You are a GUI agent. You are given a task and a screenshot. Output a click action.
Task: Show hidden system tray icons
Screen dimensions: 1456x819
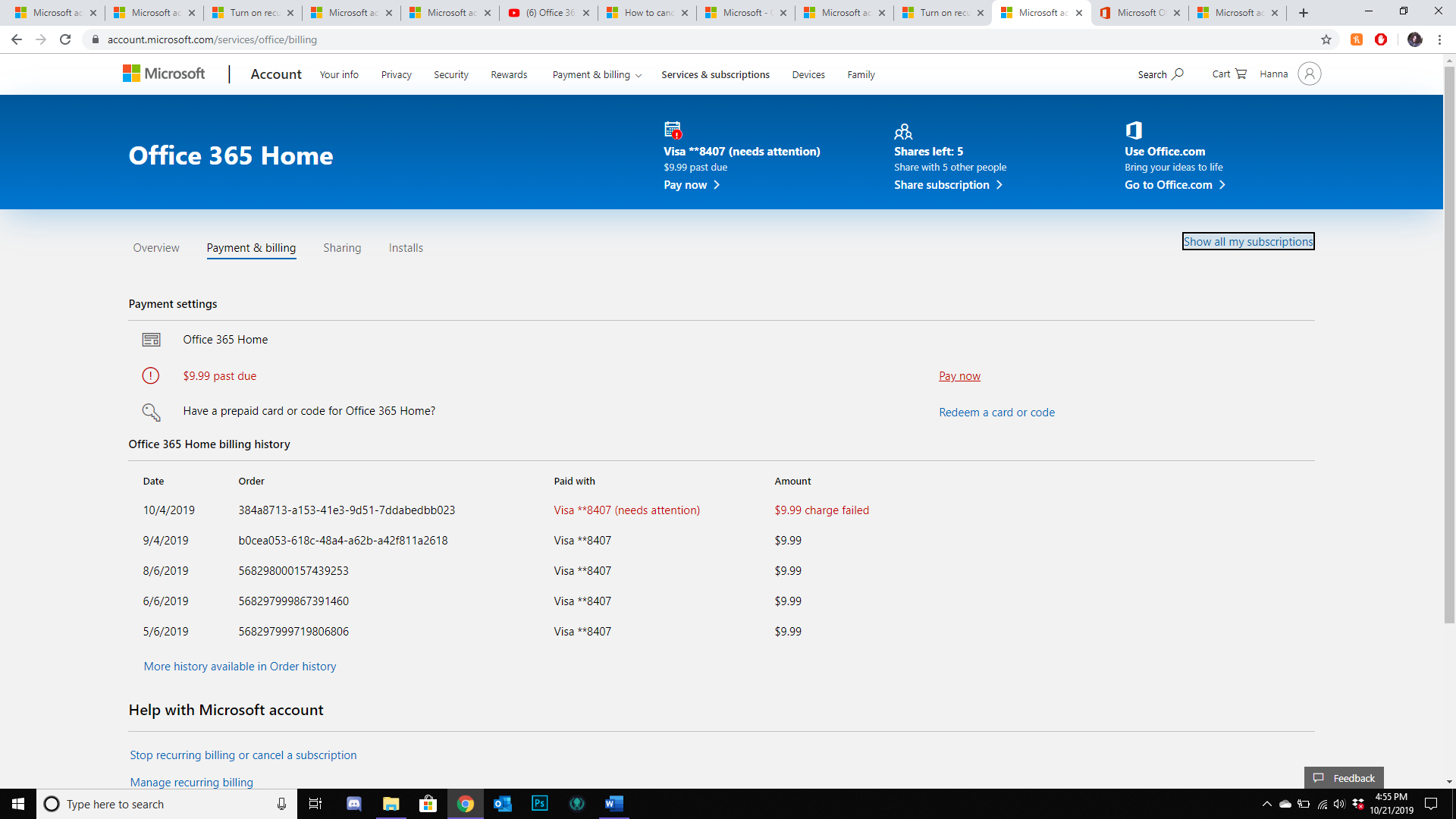(x=1266, y=804)
